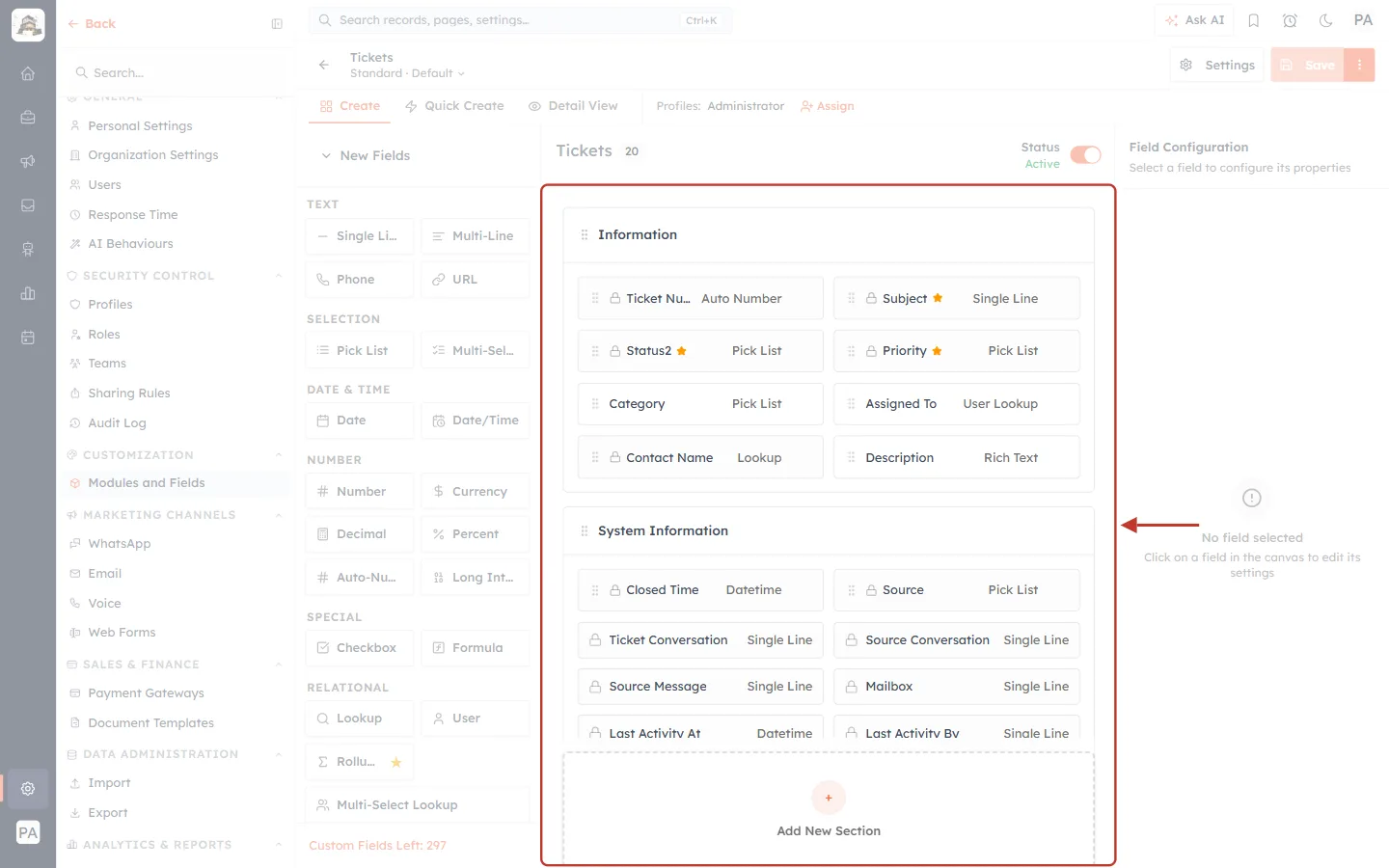1389x868 pixels.
Task: Click the bookmark icon in top bar
Action: [x=1254, y=20]
